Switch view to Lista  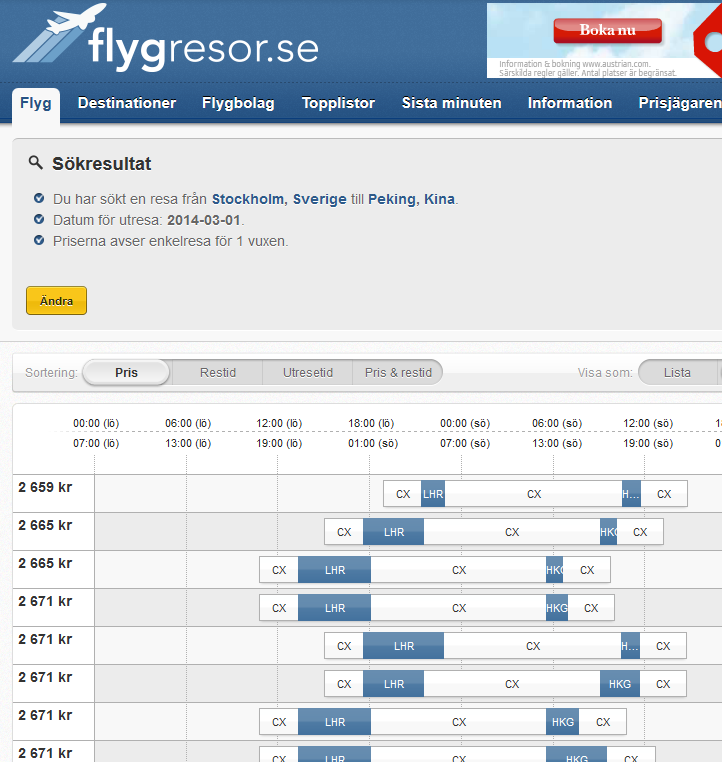pos(677,373)
